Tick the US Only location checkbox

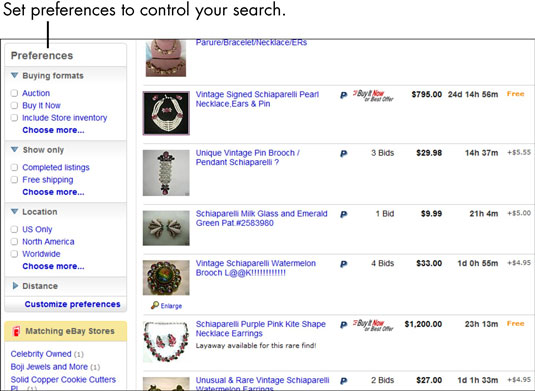tap(14, 229)
